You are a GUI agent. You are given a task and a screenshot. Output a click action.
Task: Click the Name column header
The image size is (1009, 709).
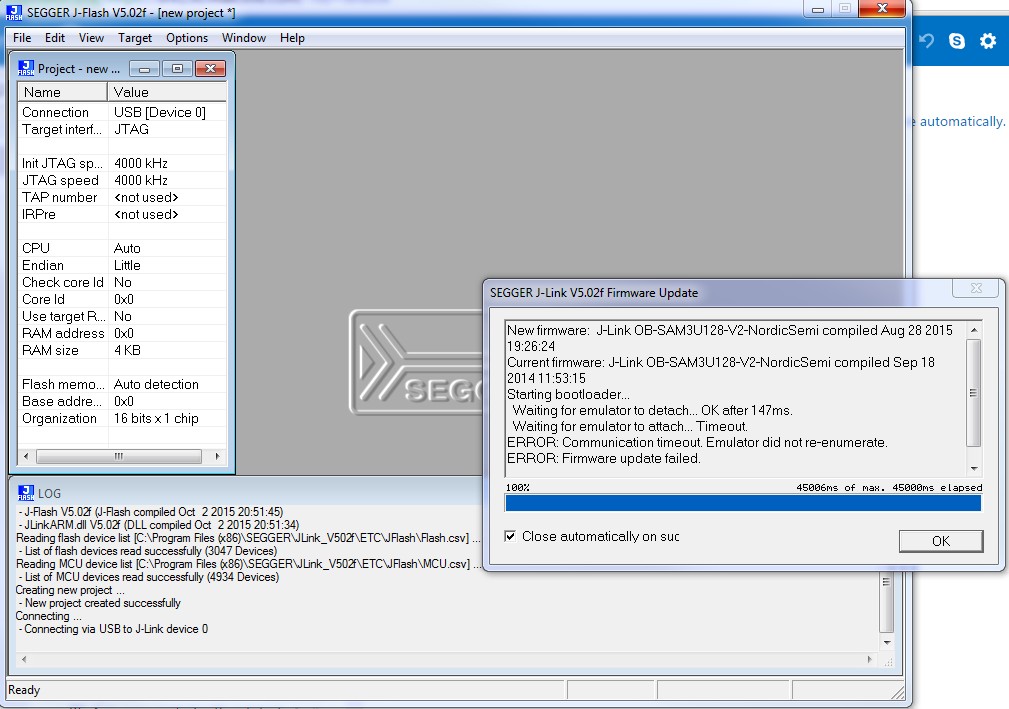tap(62, 92)
